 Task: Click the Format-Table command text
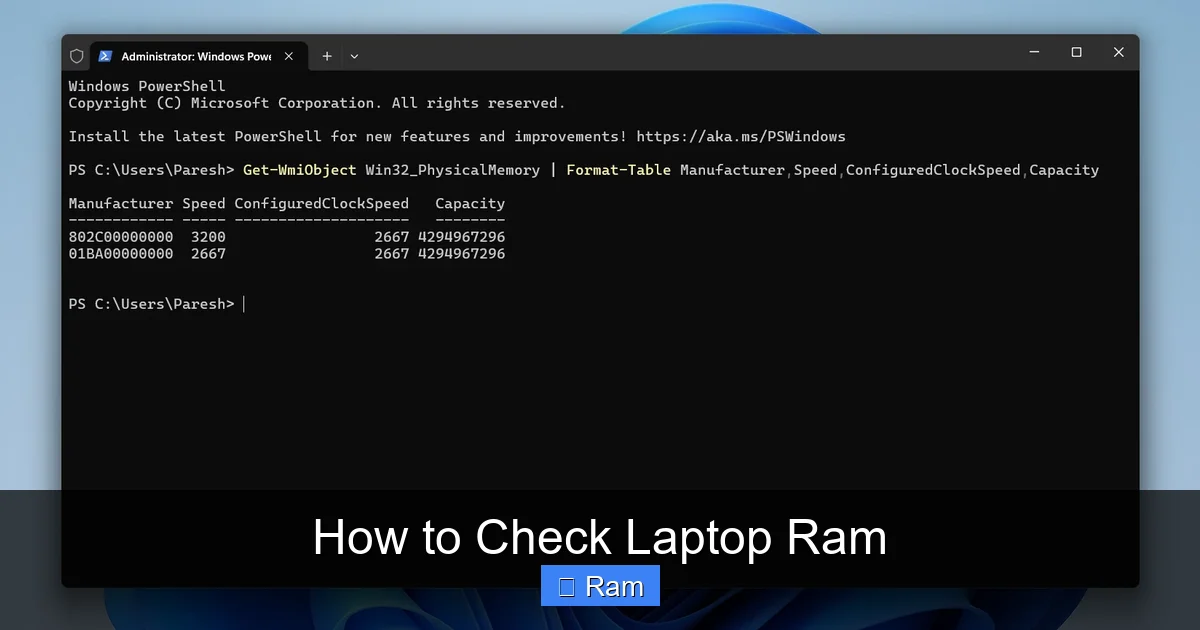pos(618,170)
